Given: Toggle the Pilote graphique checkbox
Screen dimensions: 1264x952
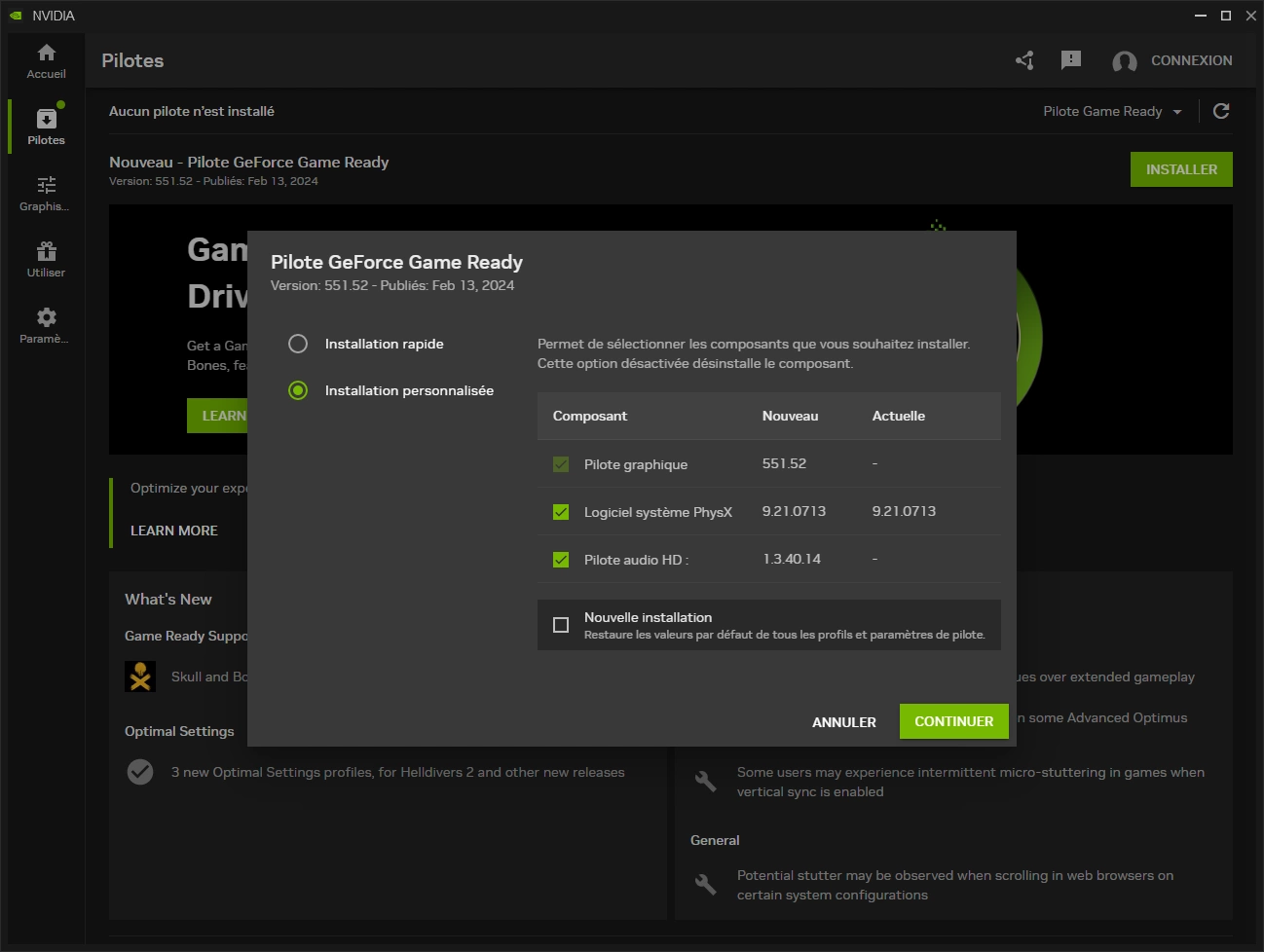Looking at the screenshot, I should (x=561, y=464).
